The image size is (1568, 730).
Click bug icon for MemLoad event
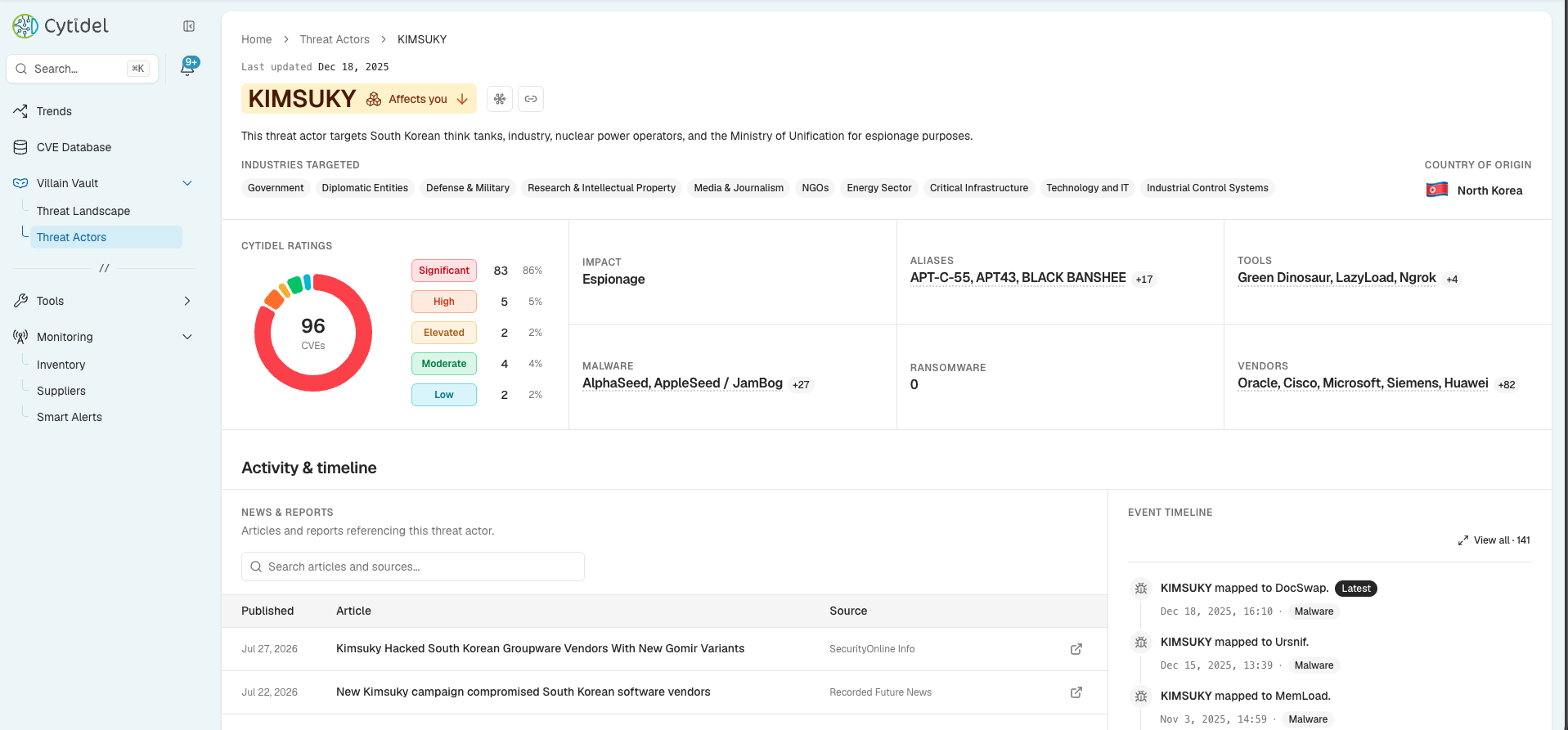click(1141, 696)
